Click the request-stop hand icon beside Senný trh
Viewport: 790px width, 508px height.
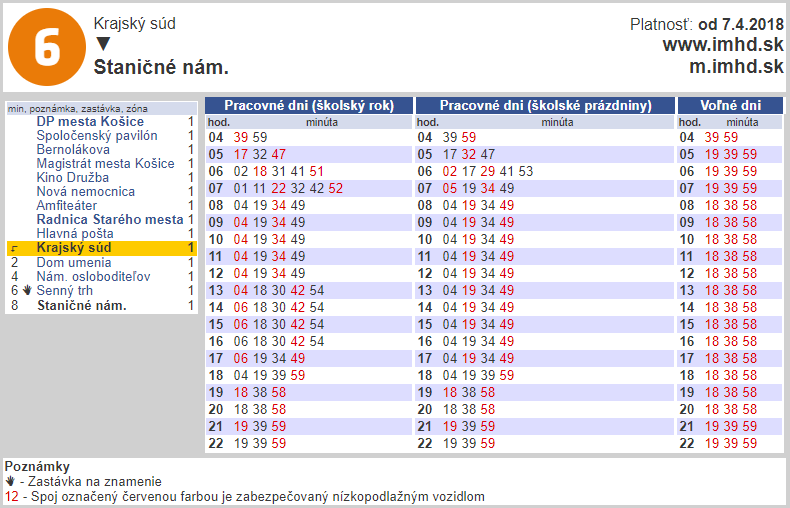[27, 290]
